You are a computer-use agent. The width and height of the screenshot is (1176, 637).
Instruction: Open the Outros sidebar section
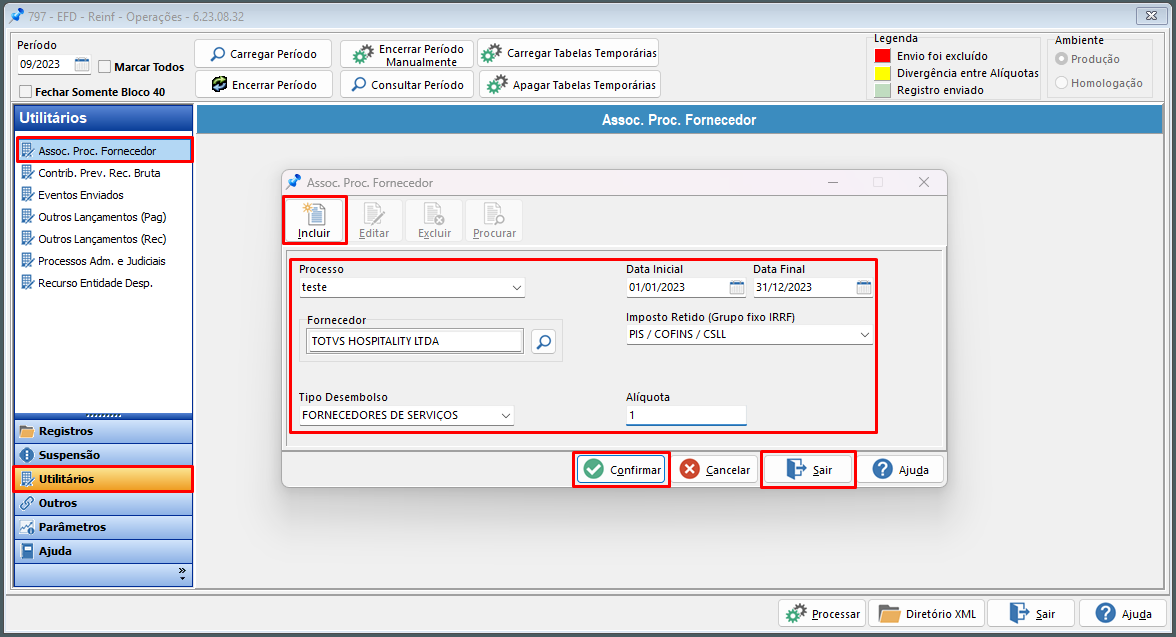point(104,503)
